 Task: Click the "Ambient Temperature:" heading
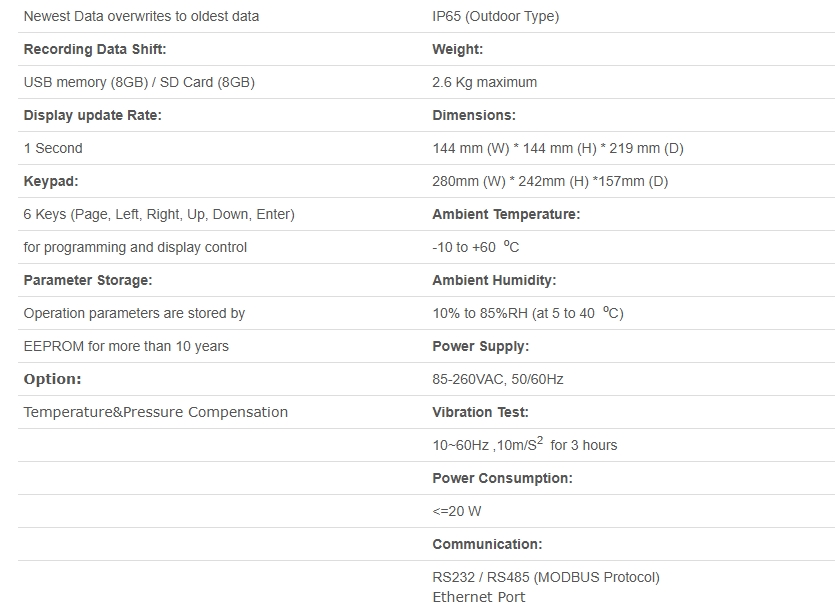506,214
